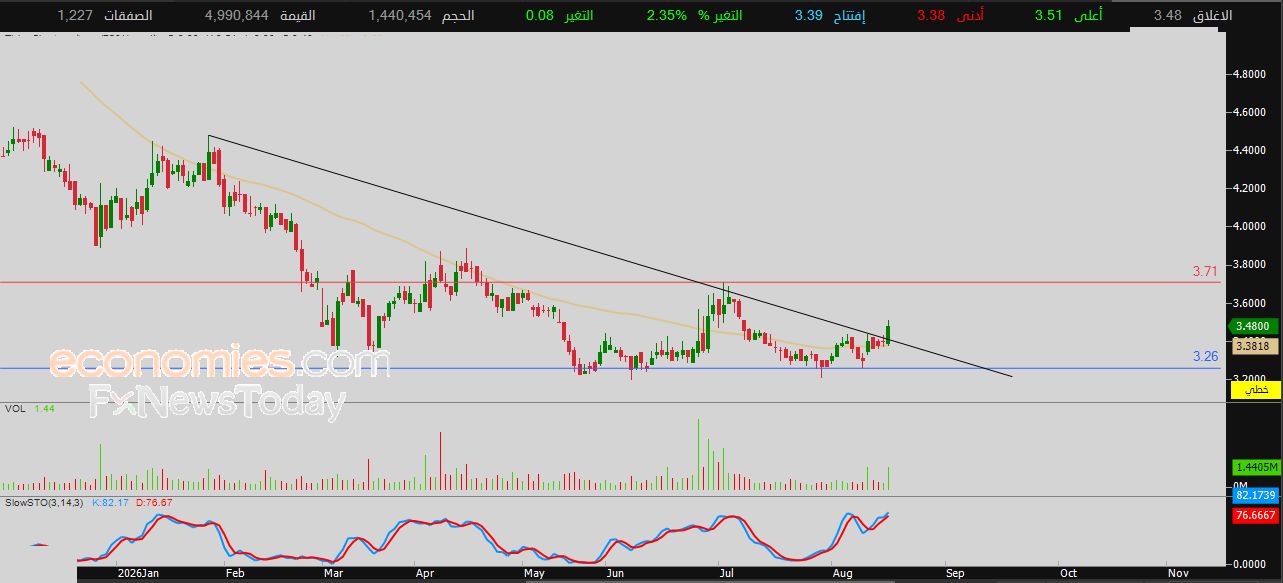
Task: Click the trades count 1,227
Action: tap(75, 15)
